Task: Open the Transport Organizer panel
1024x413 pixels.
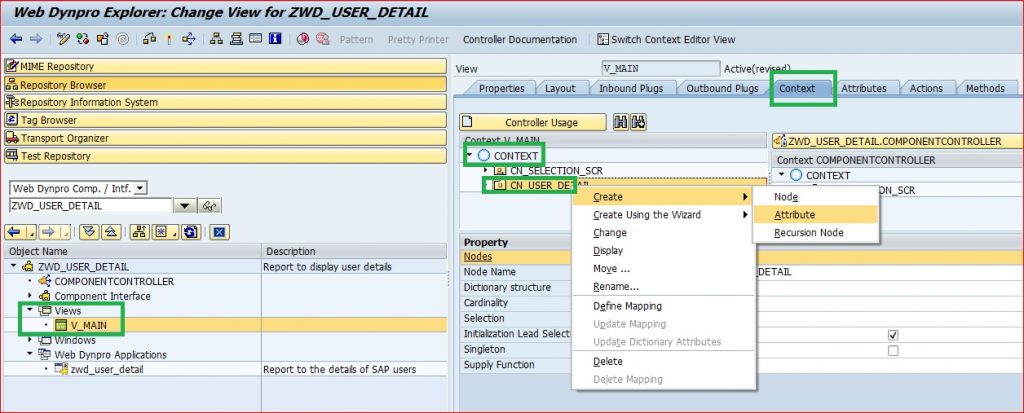Action: [225, 138]
